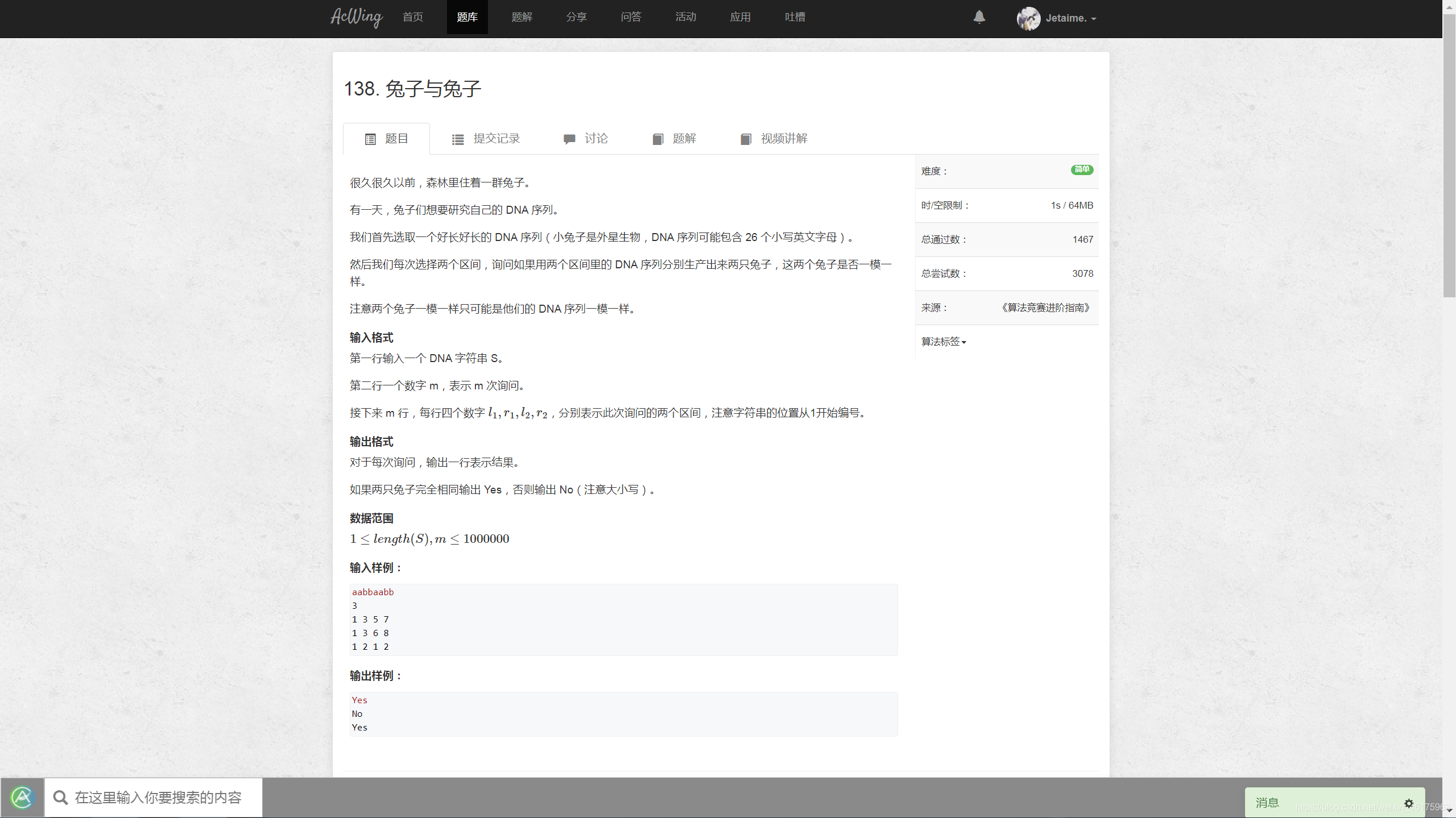Click the list icon on 提交记录 tab

(457, 138)
